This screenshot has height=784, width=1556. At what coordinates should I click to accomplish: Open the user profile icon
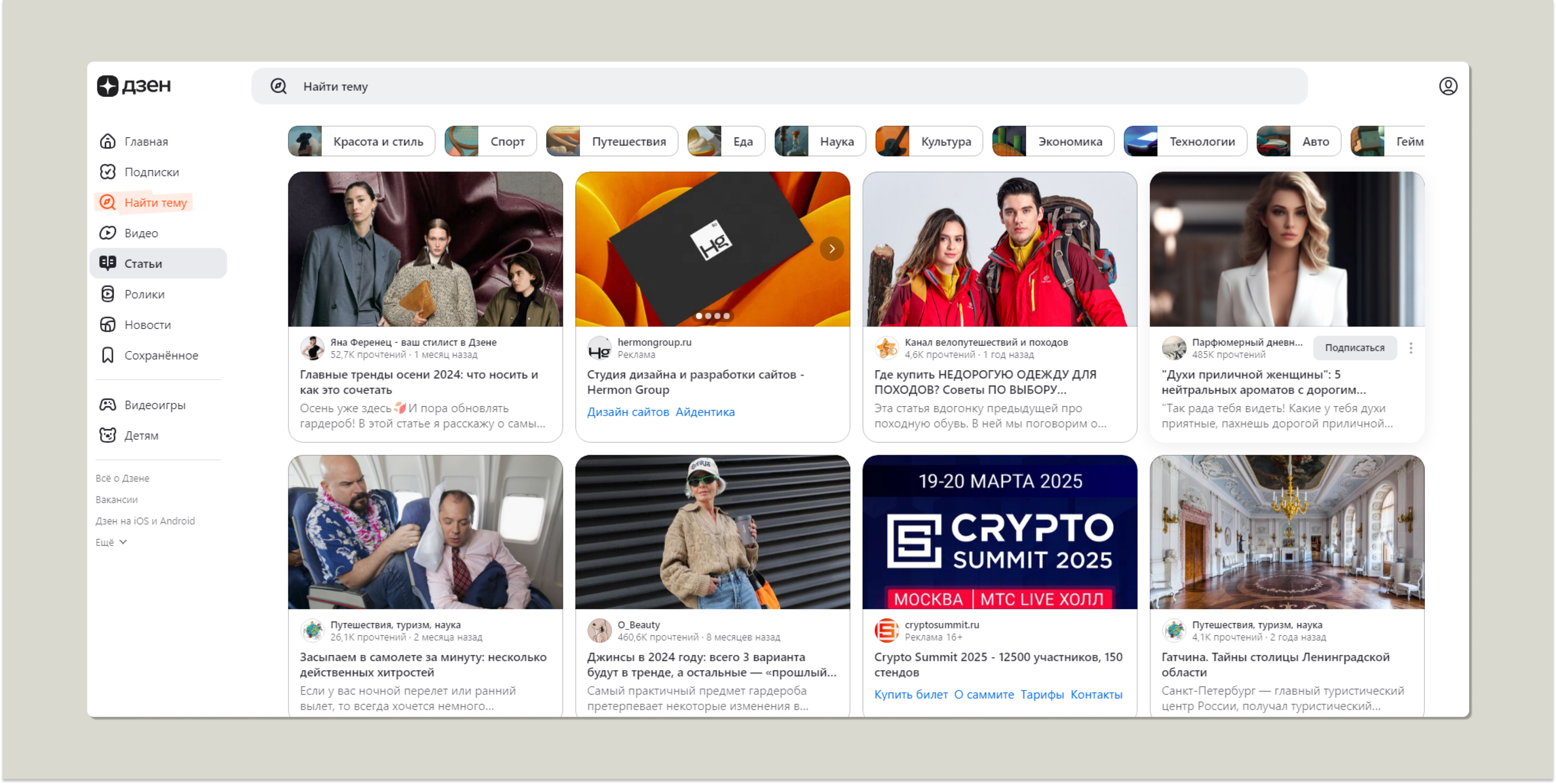[1448, 86]
